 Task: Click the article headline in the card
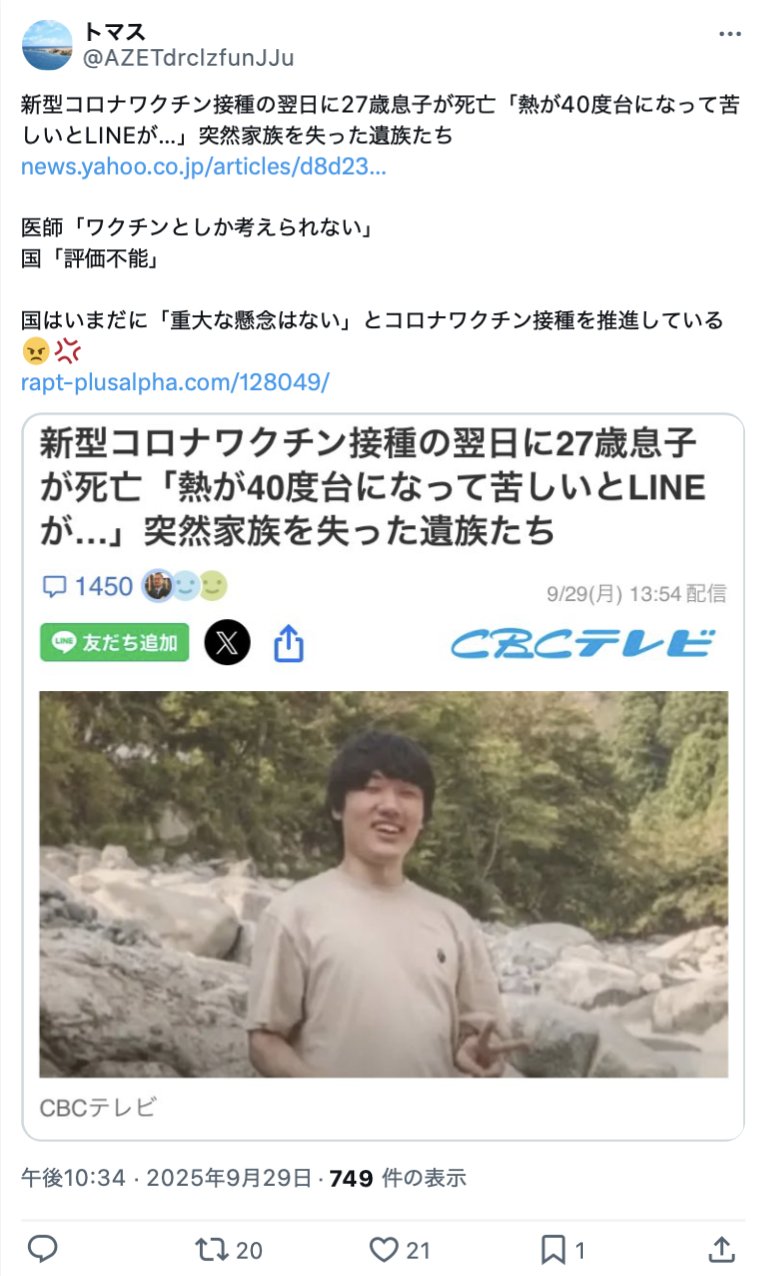[373, 487]
